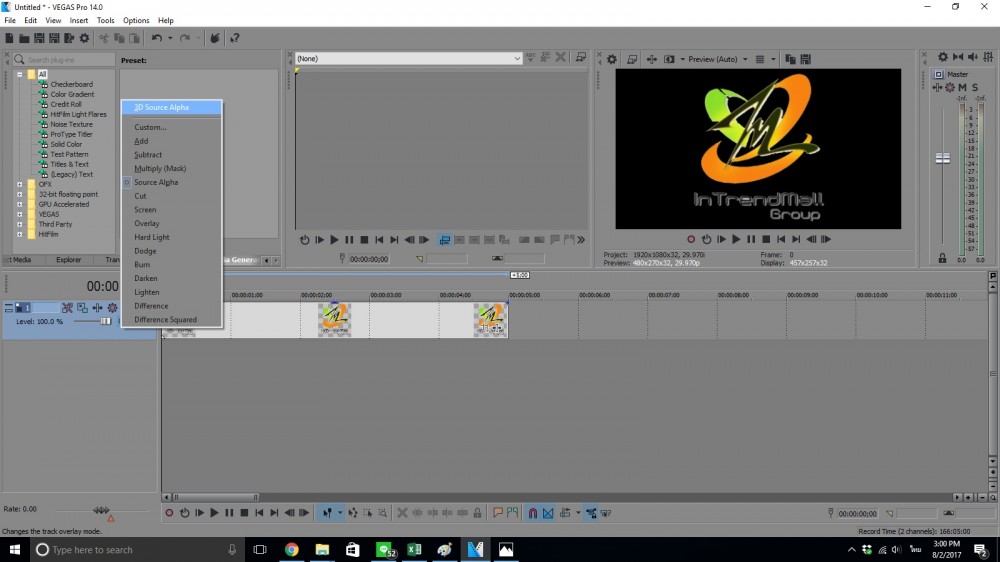
Task: Click the Open project folder icon
Action: coord(24,38)
